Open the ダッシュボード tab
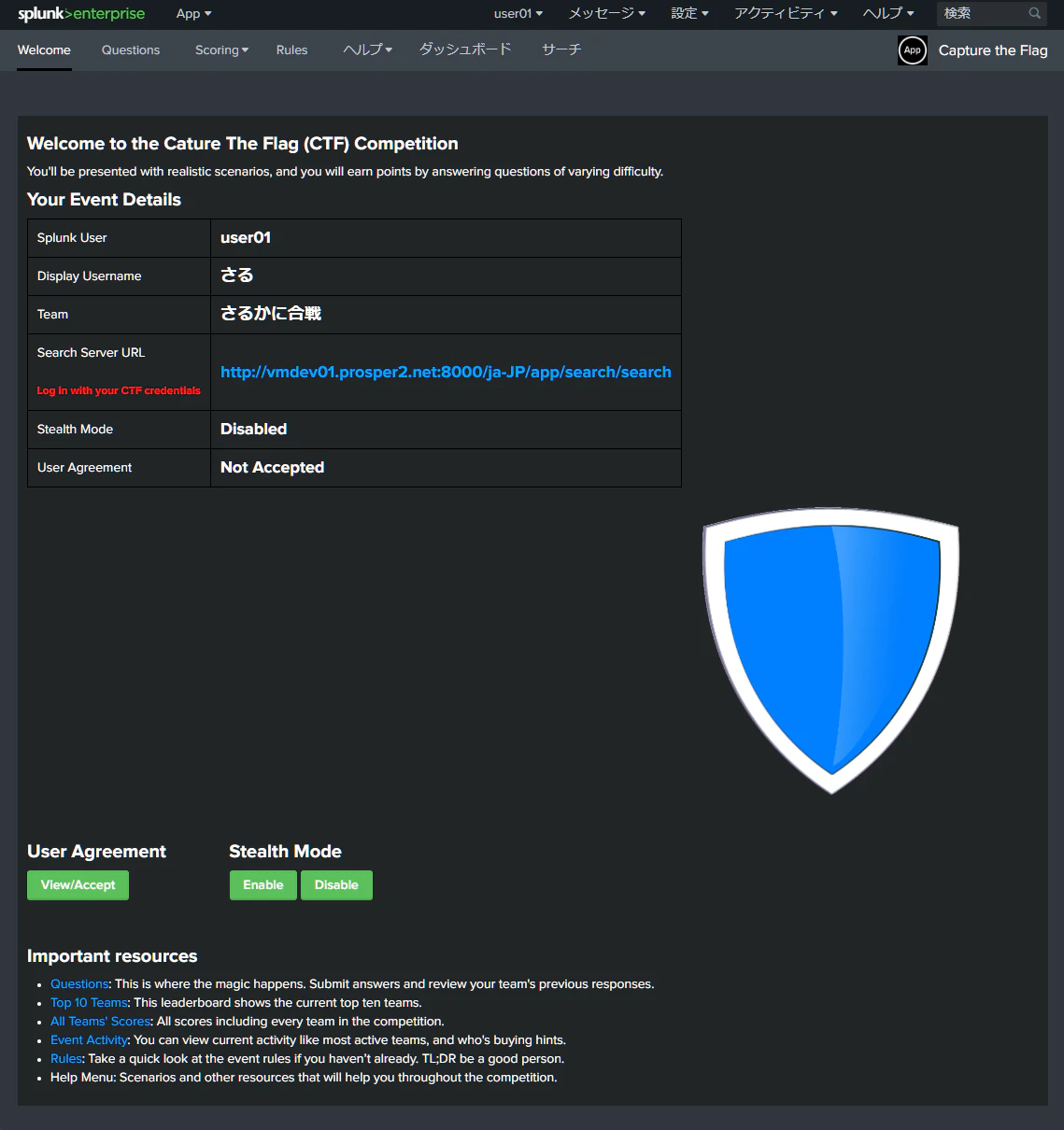The height and width of the screenshot is (1130, 1064). (465, 50)
